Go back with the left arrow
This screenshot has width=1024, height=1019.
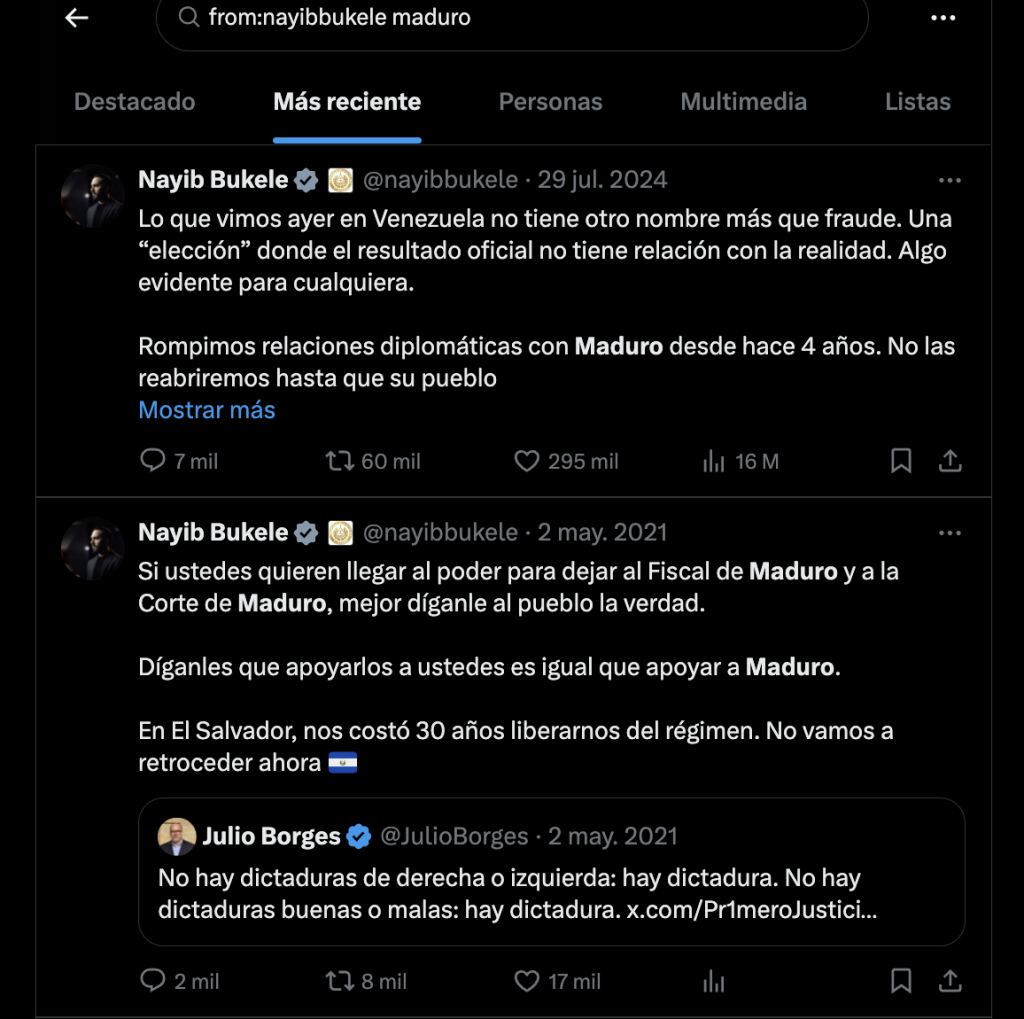pos(76,18)
